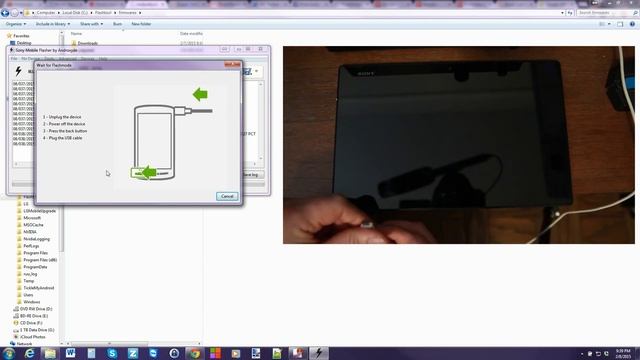Image resolution: width=640 pixels, height=360 pixels.
Task: Open Share with dropdown in Explorer
Action: tap(91, 24)
